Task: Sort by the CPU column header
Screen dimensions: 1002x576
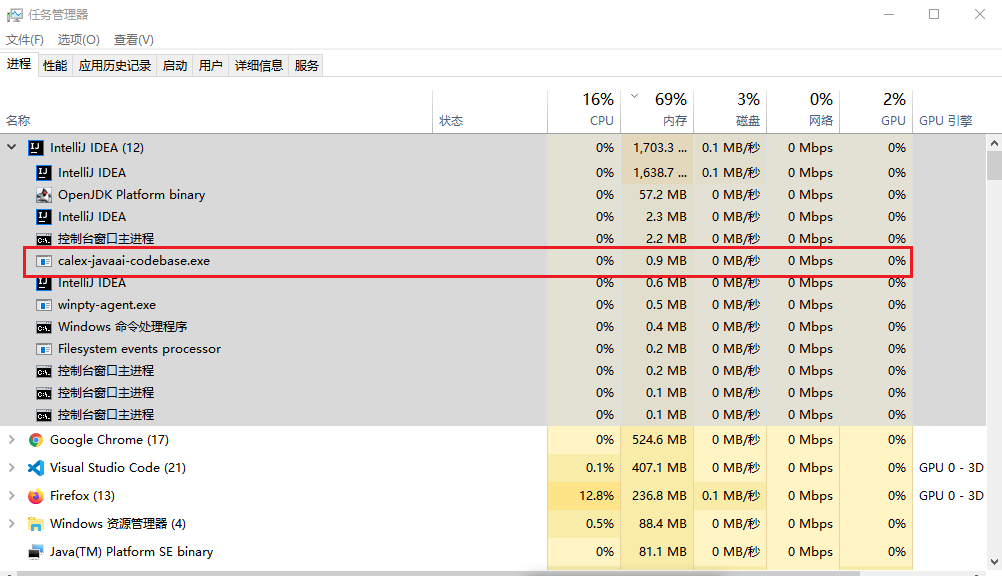Action: click(584, 111)
